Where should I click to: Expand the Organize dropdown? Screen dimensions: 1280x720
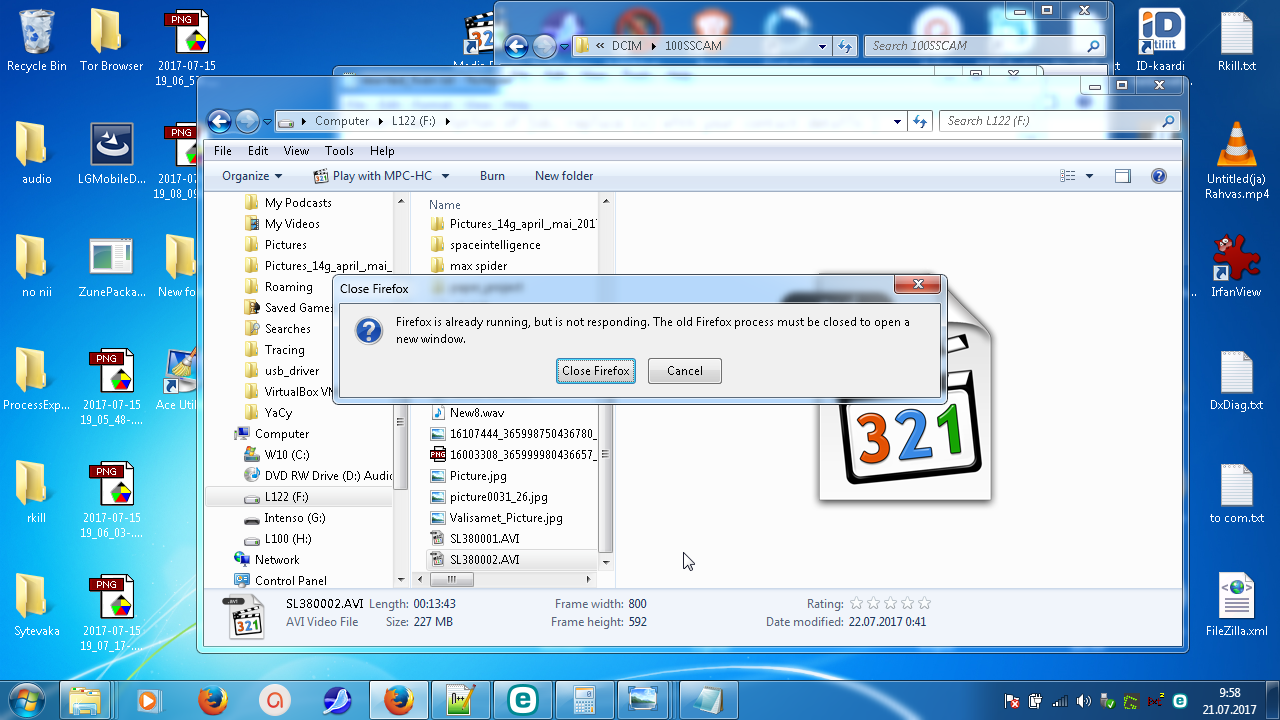(x=252, y=176)
